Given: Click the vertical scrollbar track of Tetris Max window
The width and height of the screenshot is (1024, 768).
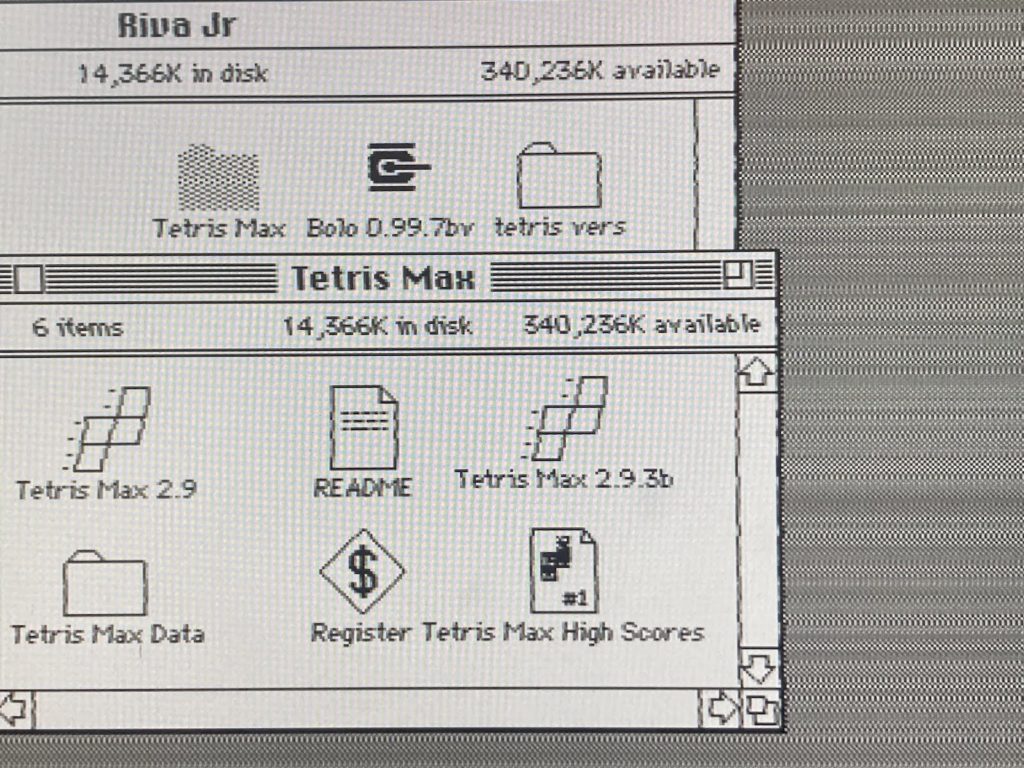Looking at the screenshot, I should point(758,520).
